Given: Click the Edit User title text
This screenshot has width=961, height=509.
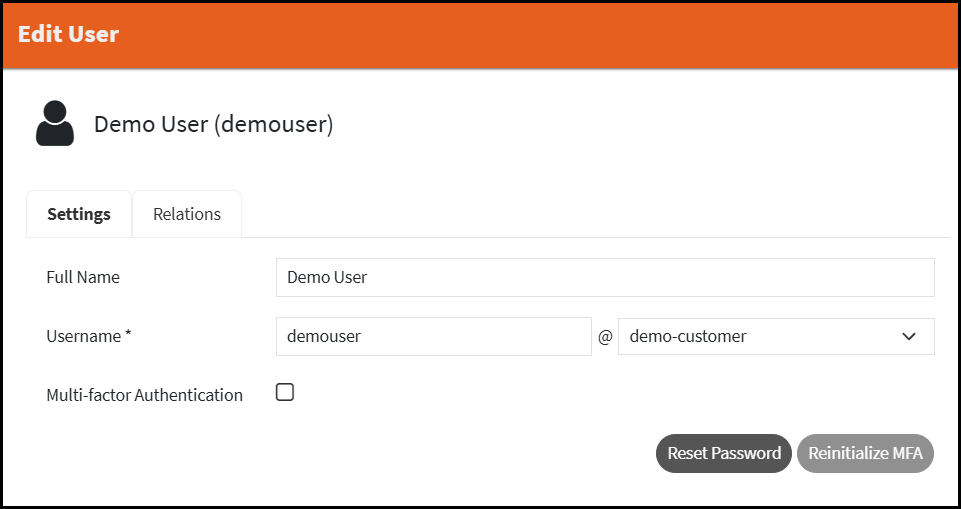Looking at the screenshot, I should pyautogui.click(x=68, y=34).
